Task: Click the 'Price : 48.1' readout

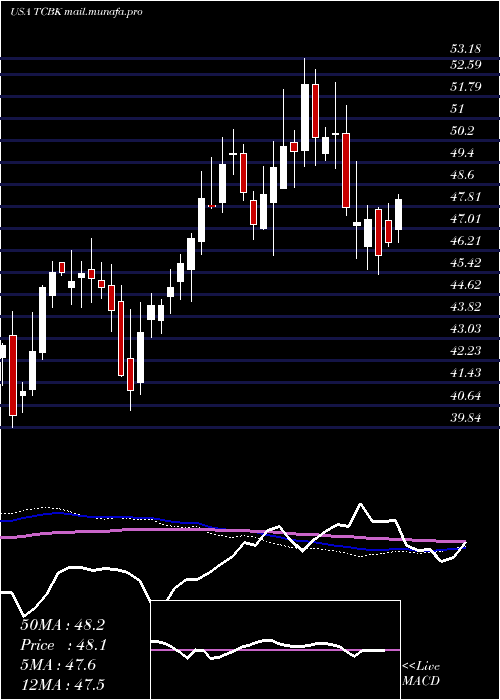Action: point(62,645)
